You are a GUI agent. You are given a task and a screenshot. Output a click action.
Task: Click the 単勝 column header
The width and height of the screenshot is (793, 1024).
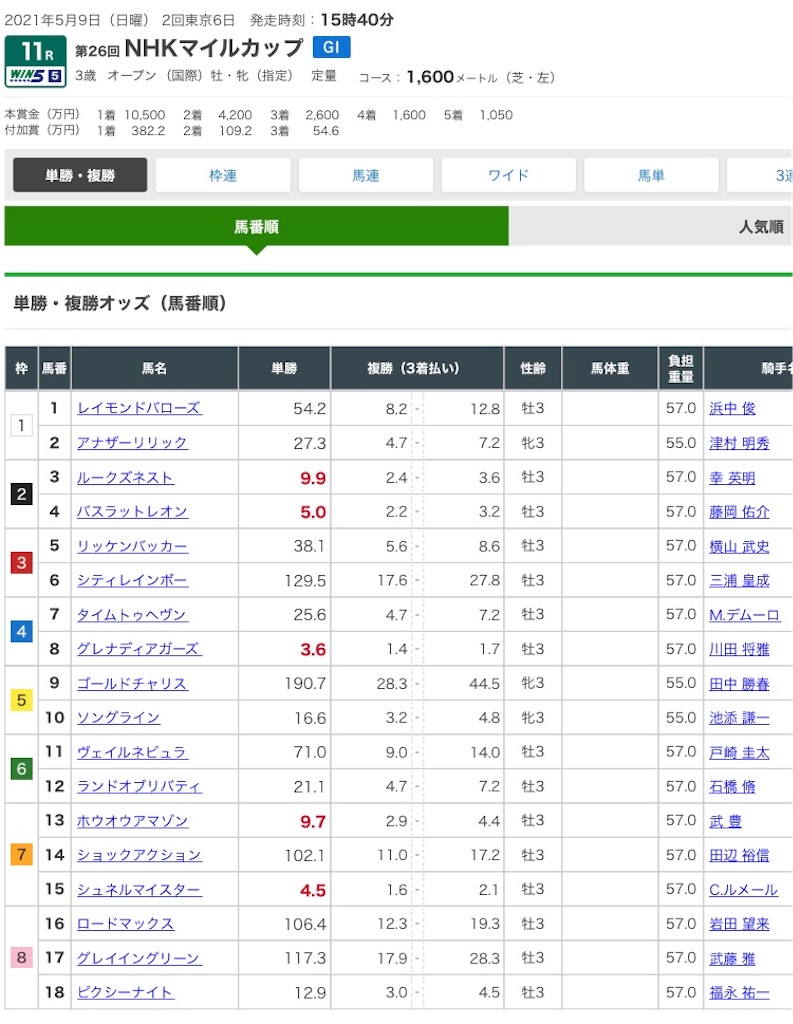click(x=284, y=368)
